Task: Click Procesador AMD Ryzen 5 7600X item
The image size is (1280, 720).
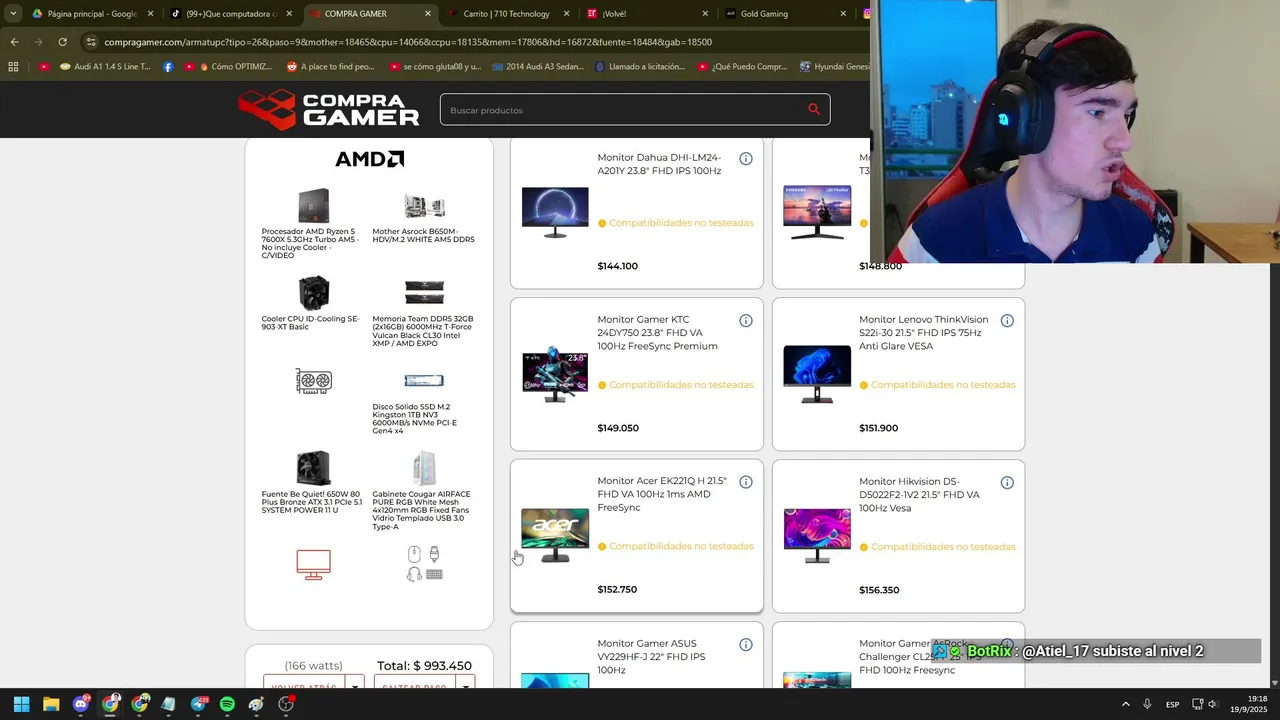Action: pyautogui.click(x=313, y=224)
